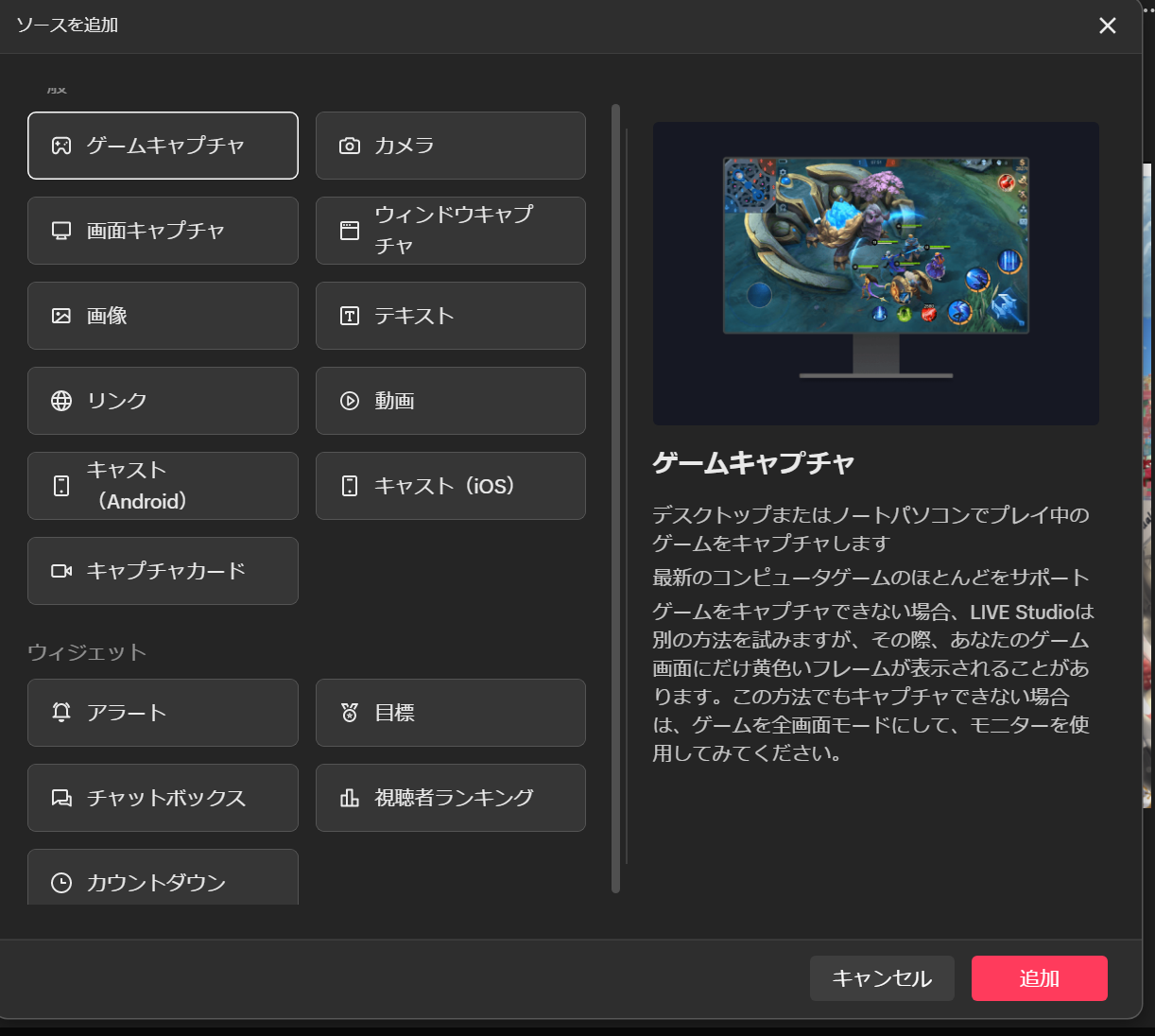Click the video camera icon in キャプチャカード
The image size is (1155, 1036).
click(61, 571)
